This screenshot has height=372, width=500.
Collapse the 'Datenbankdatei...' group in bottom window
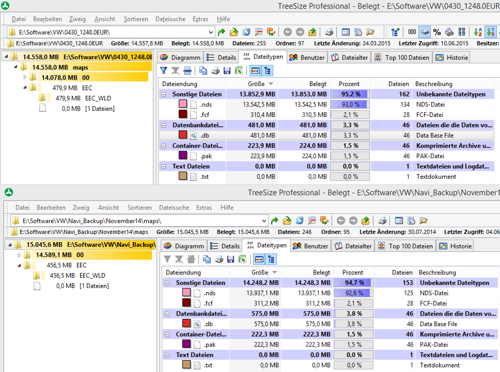[167, 314]
